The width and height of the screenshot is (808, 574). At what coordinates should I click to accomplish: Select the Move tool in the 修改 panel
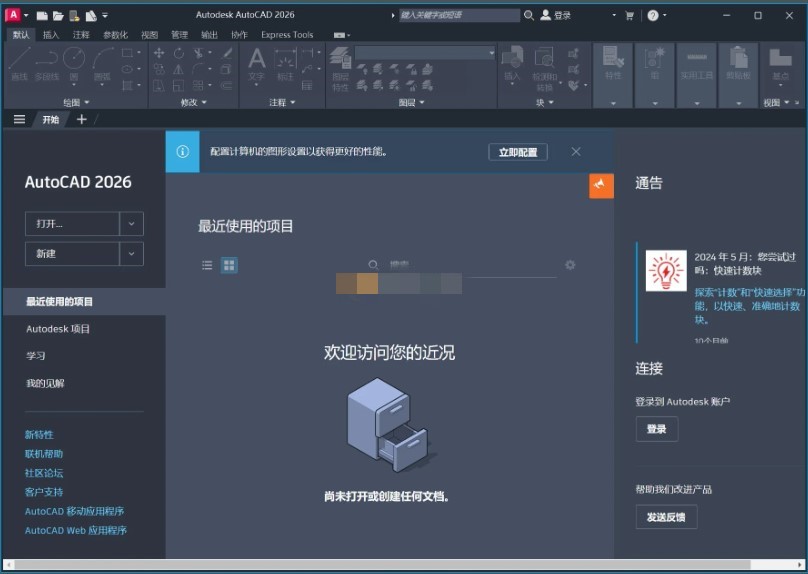[x=159, y=53]
